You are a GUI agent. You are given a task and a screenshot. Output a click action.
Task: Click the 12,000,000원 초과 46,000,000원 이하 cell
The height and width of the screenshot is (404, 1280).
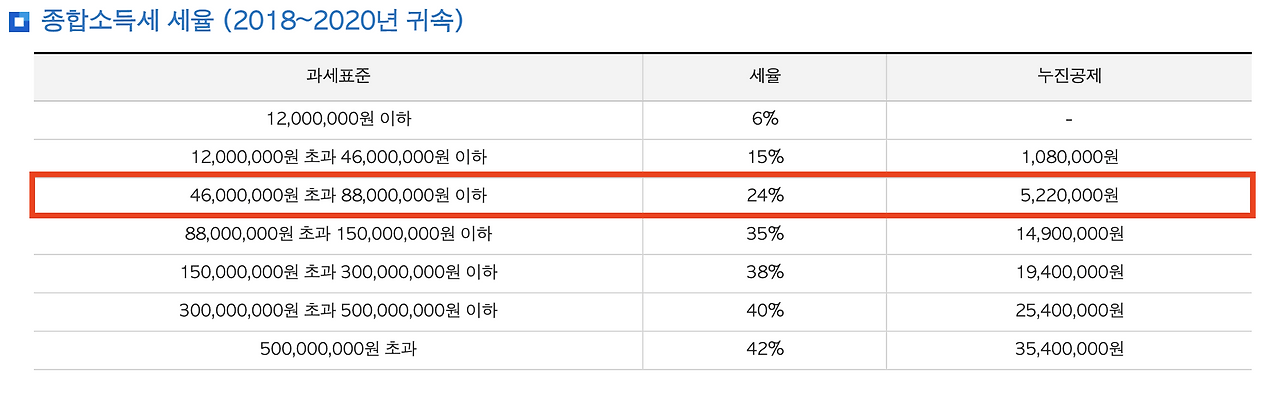(338, 157)
